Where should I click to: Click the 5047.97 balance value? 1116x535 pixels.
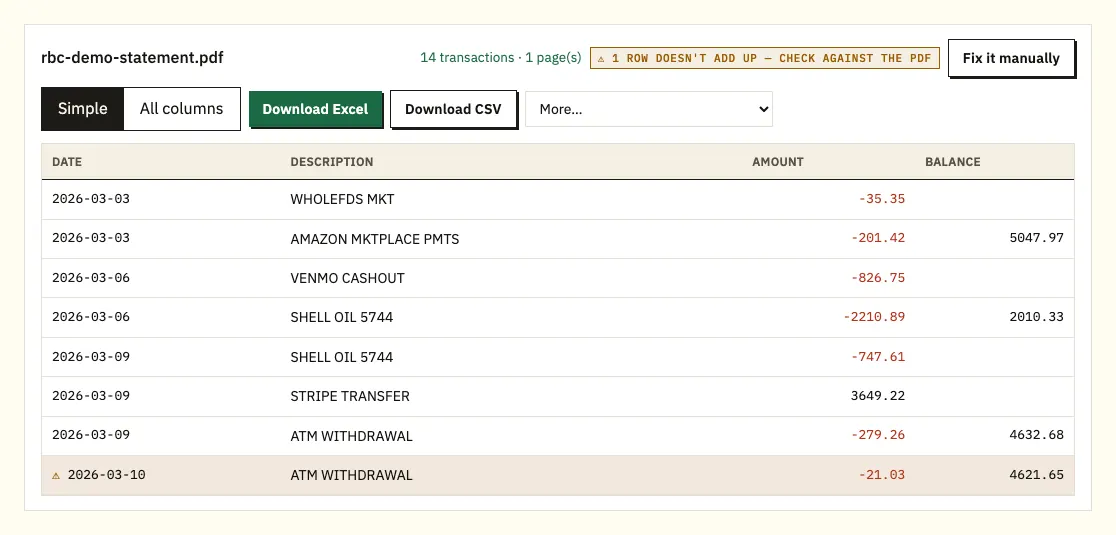coord(1036,238)
